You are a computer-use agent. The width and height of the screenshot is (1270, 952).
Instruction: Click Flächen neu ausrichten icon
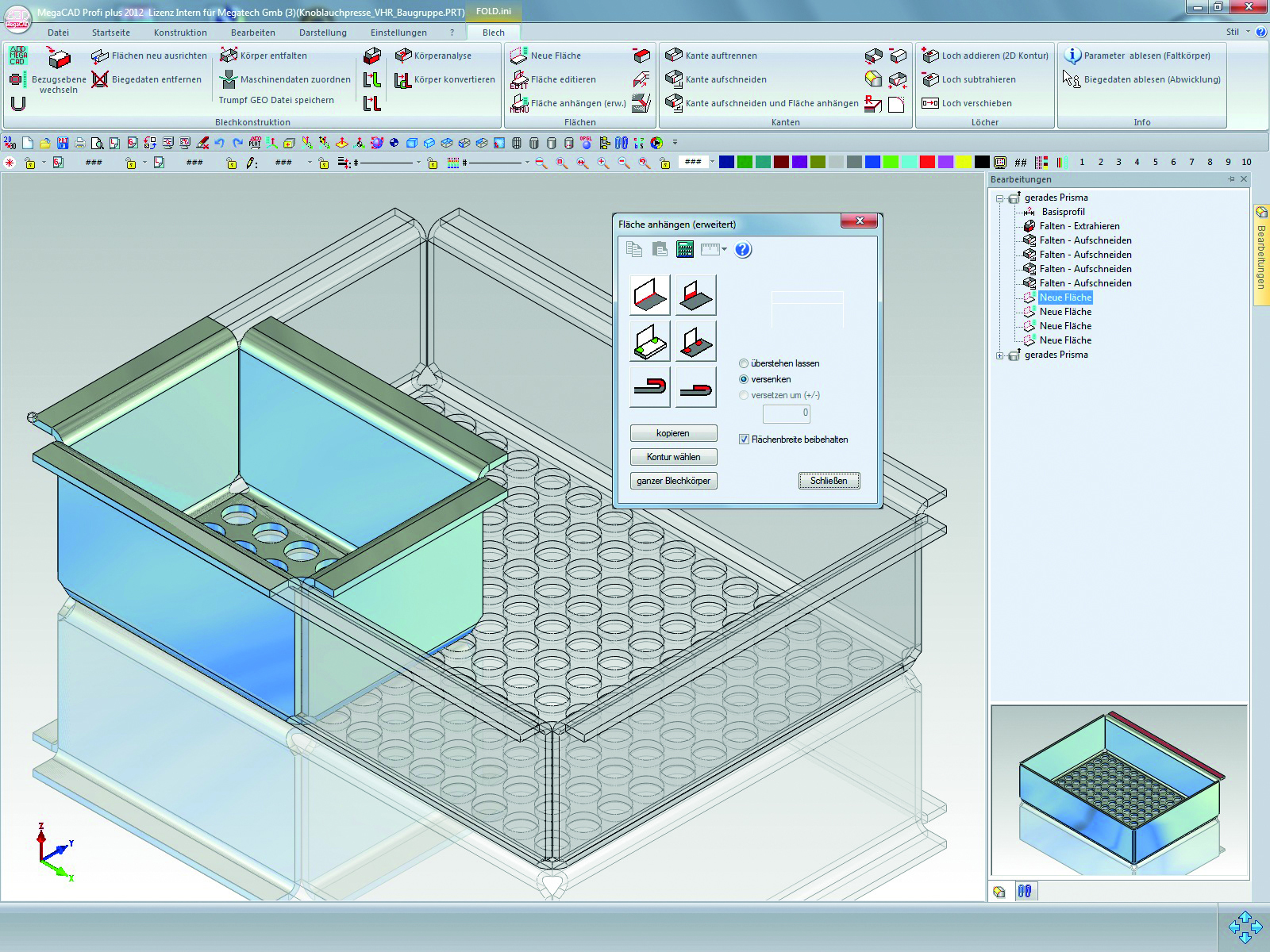pos(99,56)
